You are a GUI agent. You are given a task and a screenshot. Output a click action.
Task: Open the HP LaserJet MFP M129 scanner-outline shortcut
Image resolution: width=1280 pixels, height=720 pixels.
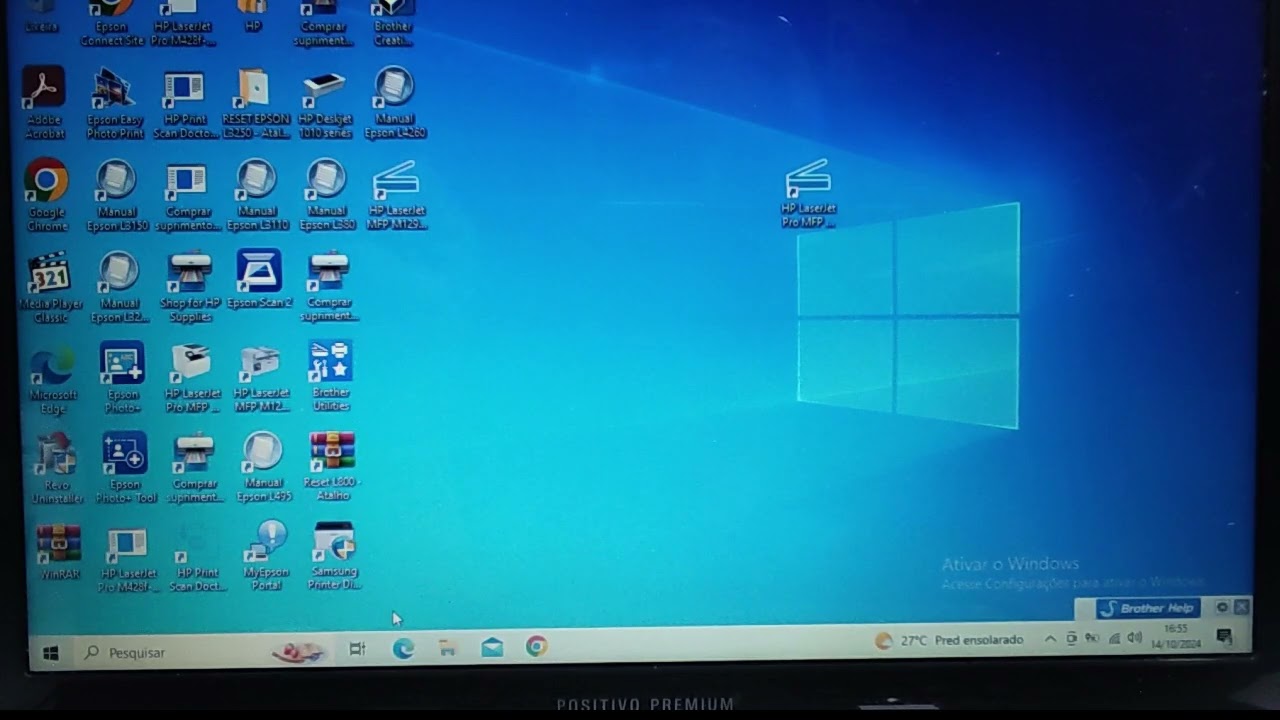point(396,194)
